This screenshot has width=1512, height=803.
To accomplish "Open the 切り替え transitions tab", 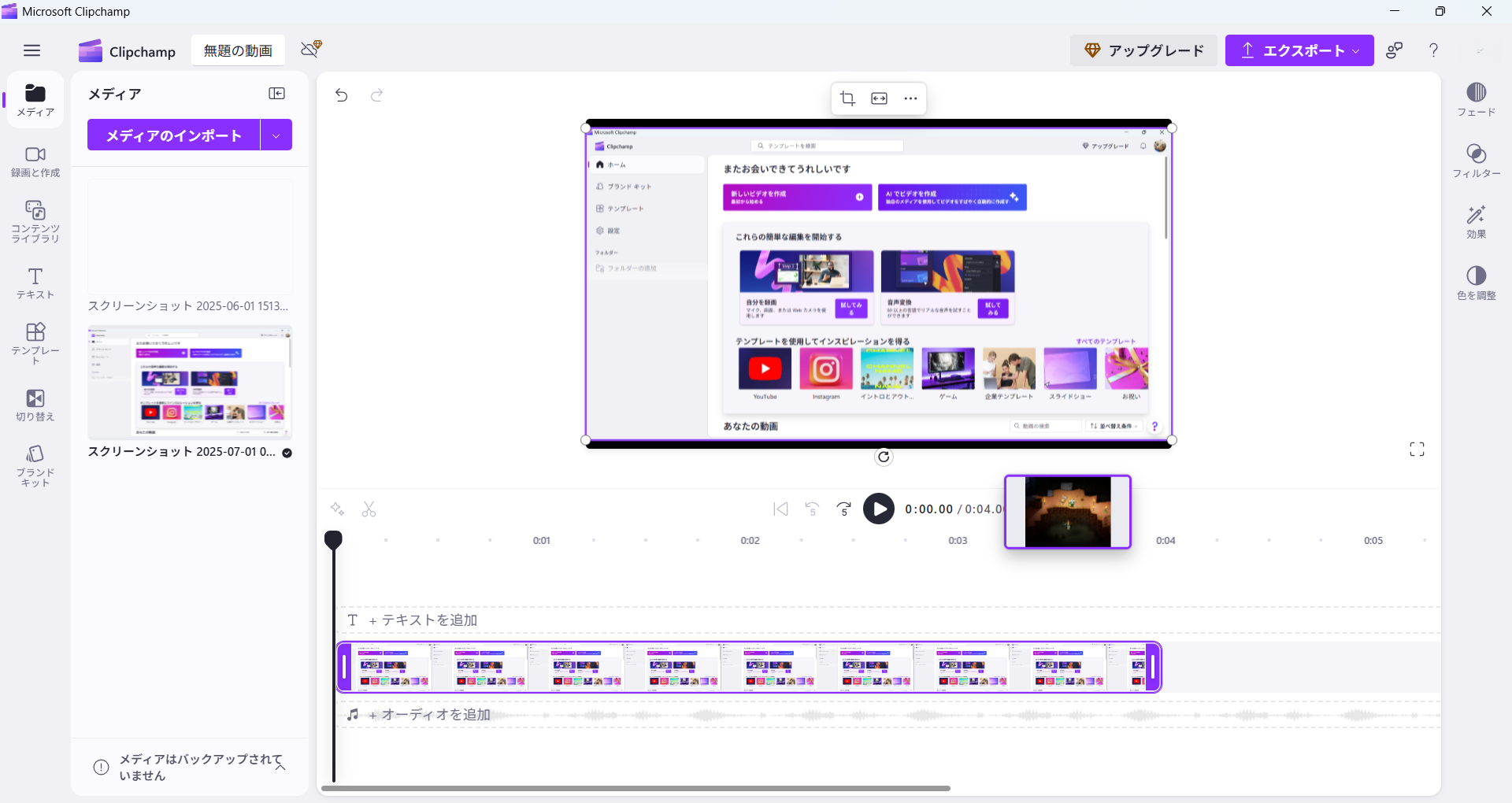I will coord(35,405).
